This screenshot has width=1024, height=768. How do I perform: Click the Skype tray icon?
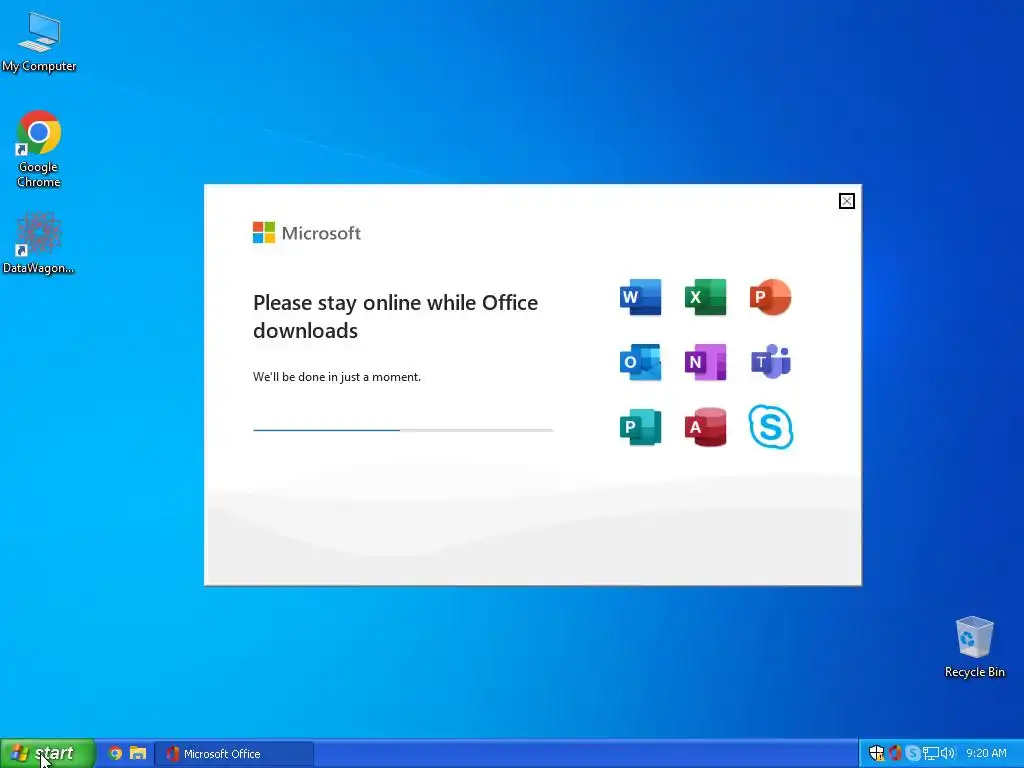click(913, 753)
